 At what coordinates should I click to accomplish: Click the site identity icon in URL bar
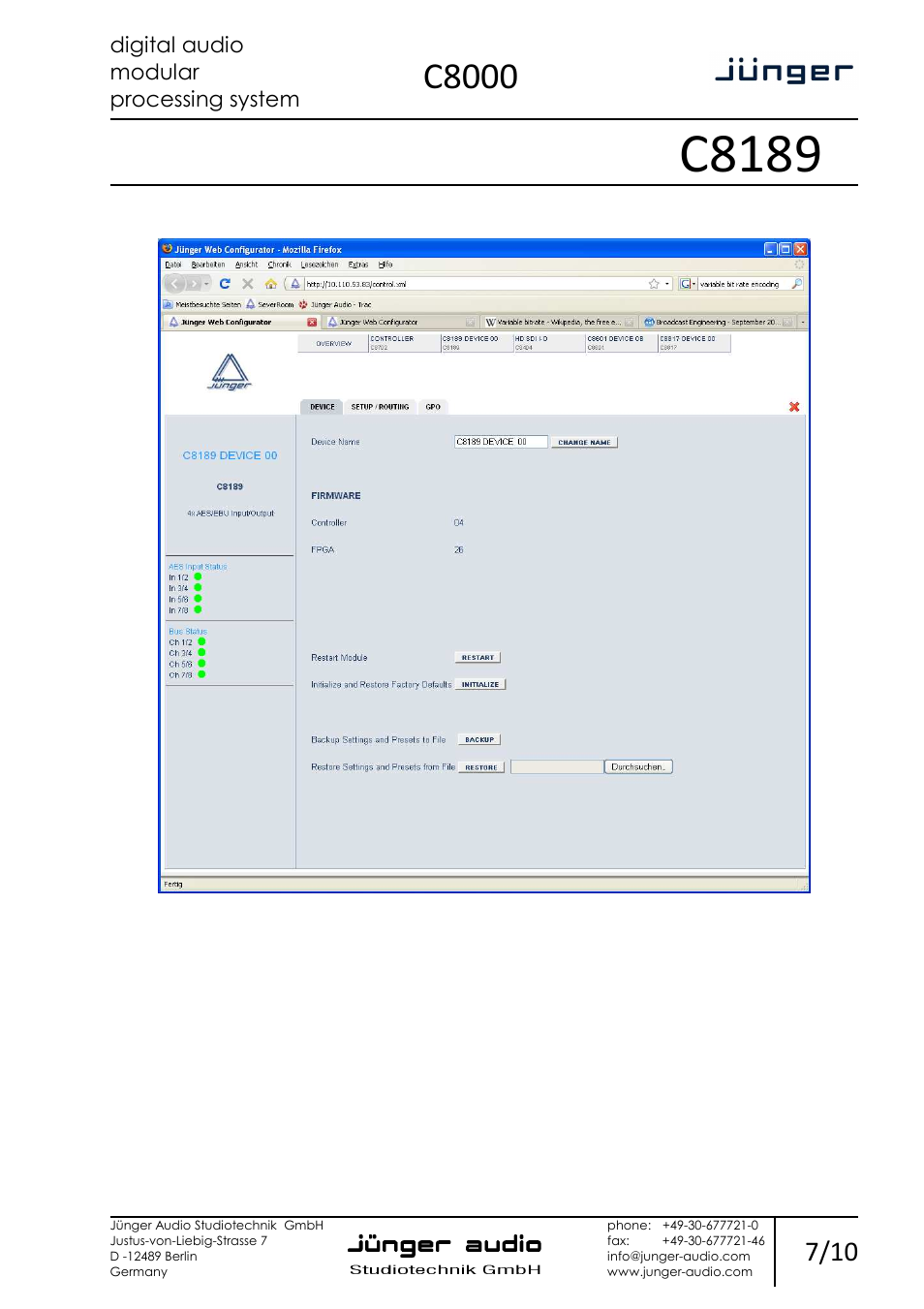295,284
